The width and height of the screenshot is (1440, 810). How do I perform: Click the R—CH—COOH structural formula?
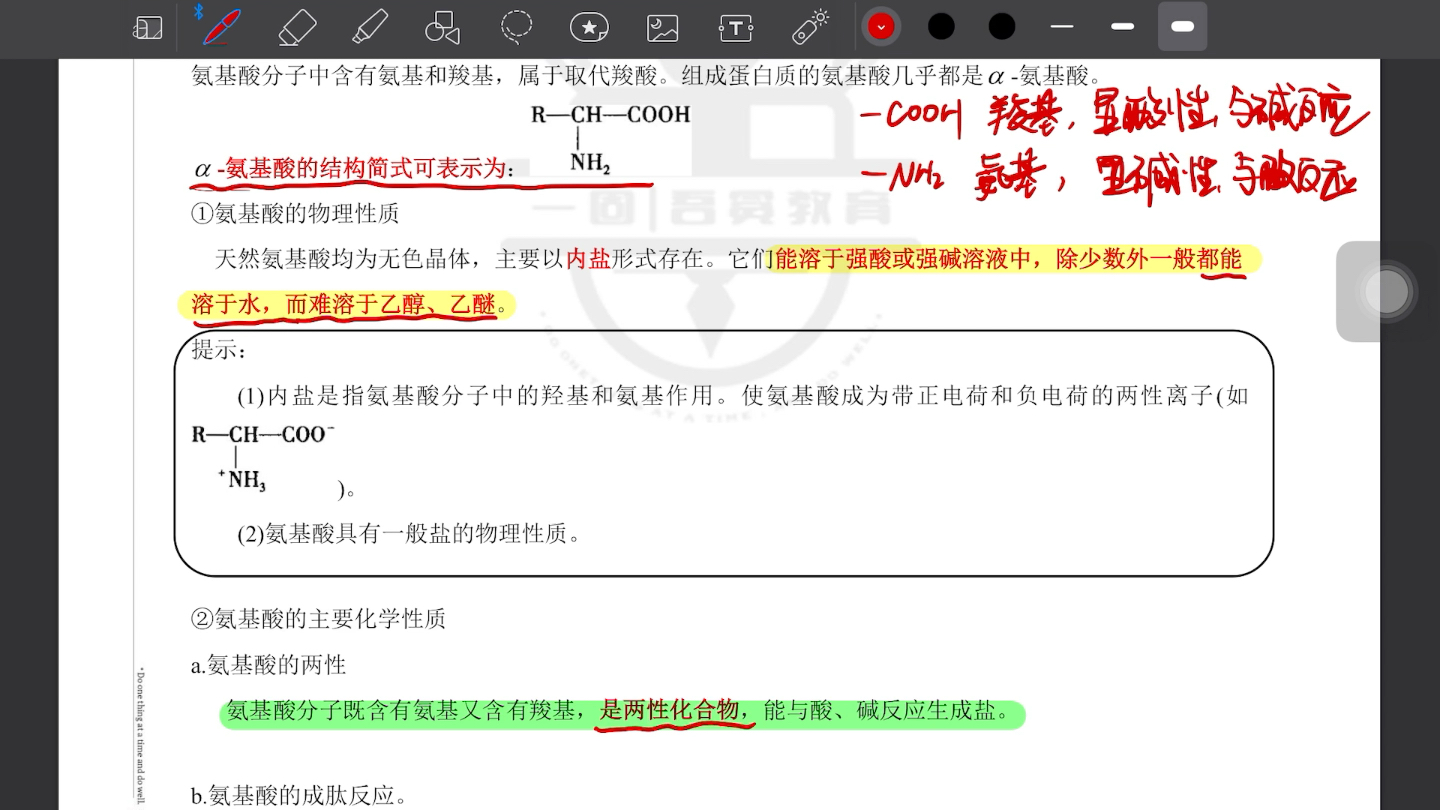click(610, 137)
